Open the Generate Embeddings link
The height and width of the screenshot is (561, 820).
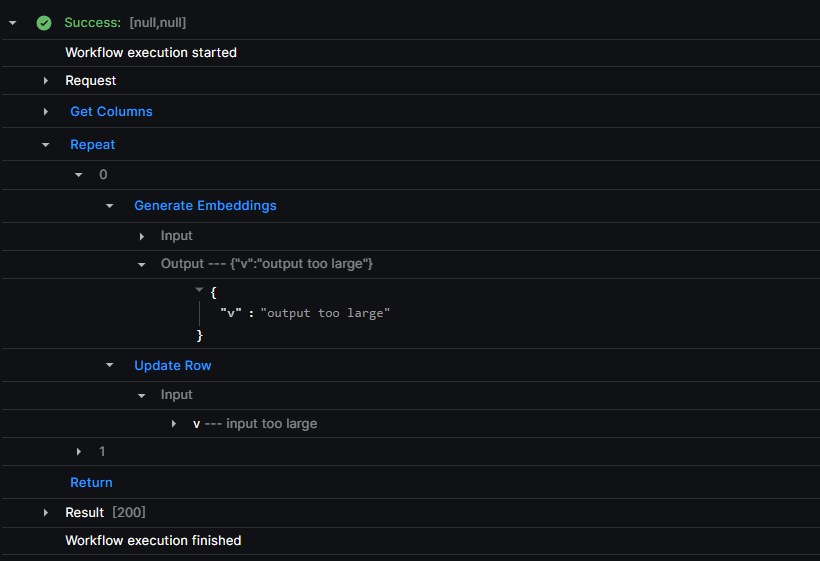tap(205, 205)
